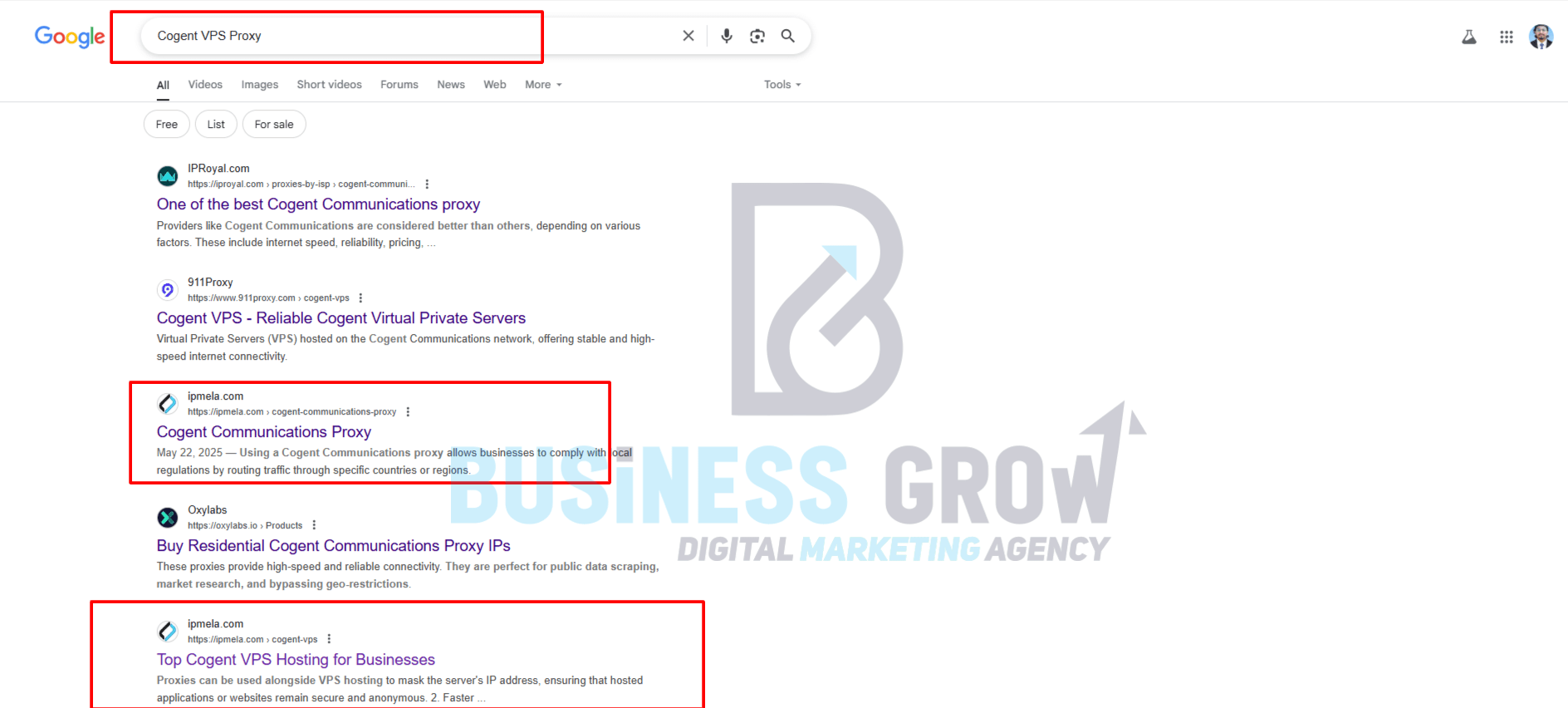Click the Oxylabs favicon
The height and width of the screenshot is (708, 1568).
tap(168, 518)
